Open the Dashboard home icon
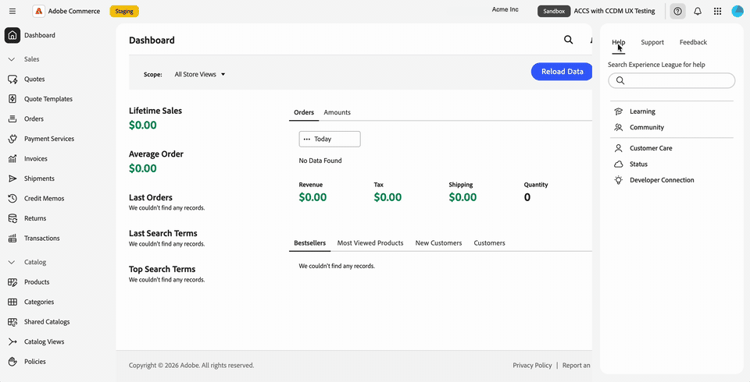The width and height of the screenshot is (750, 382). [x=12, y=35]
